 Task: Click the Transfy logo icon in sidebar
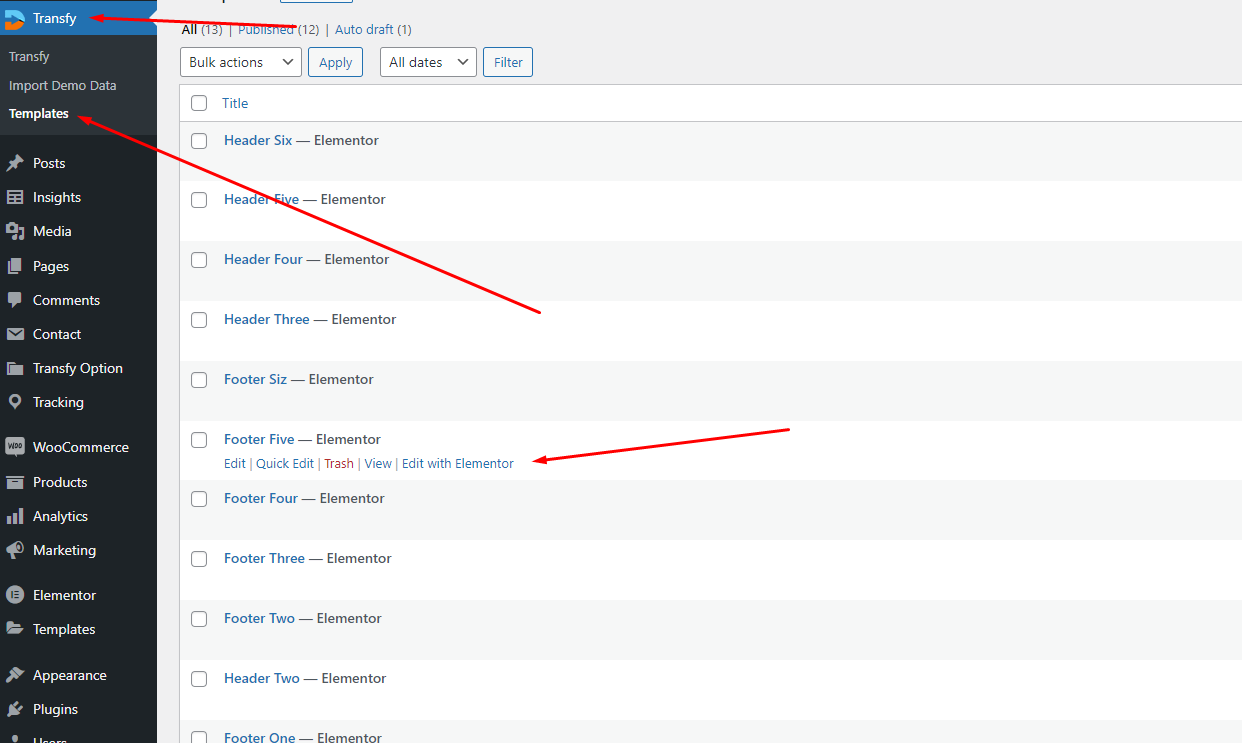point(15,18)
